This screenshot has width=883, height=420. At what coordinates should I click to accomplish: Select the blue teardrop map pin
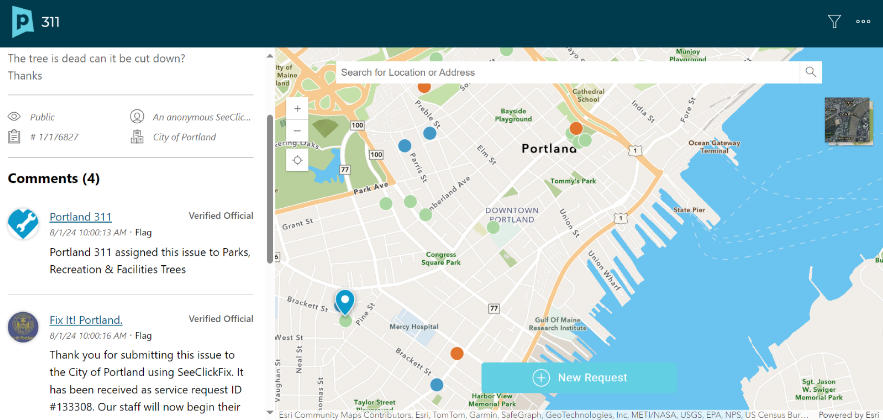pos(345,301)
